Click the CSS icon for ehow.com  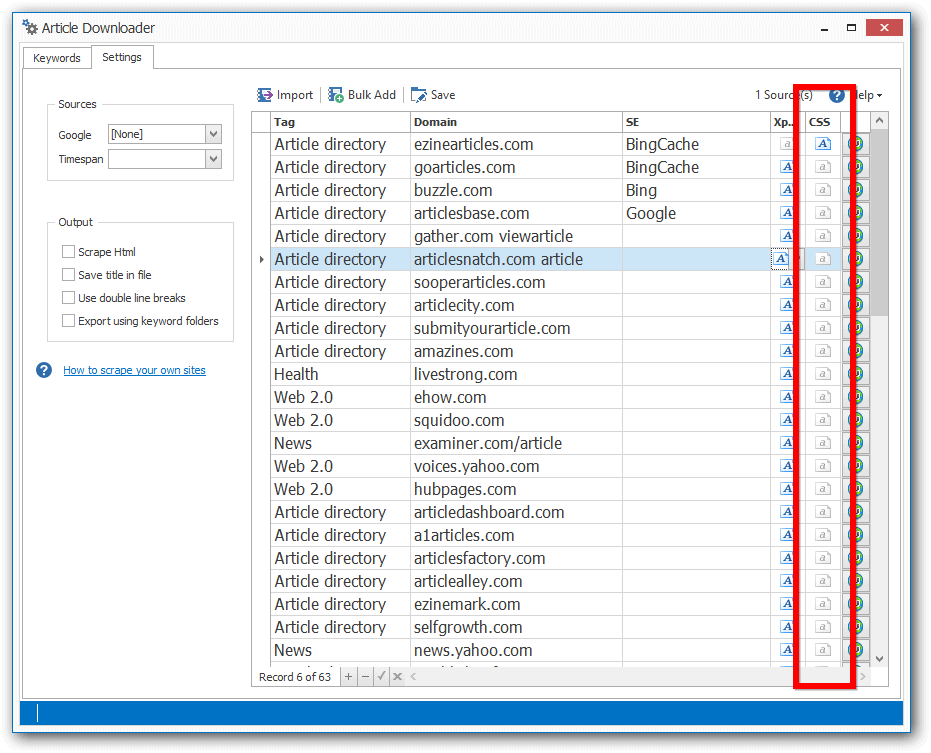click(823, 397)
